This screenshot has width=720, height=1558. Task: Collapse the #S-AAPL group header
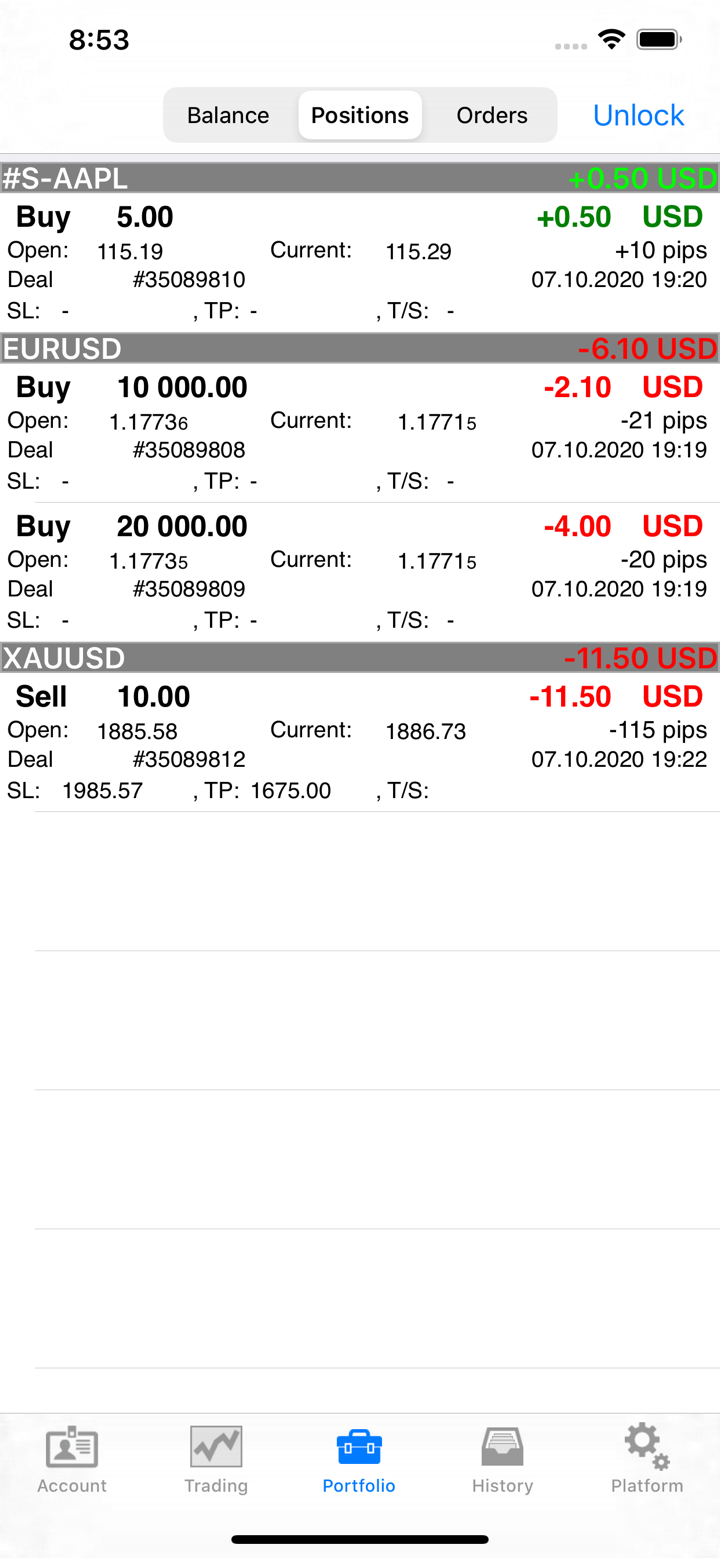click(x=360, y=179)
